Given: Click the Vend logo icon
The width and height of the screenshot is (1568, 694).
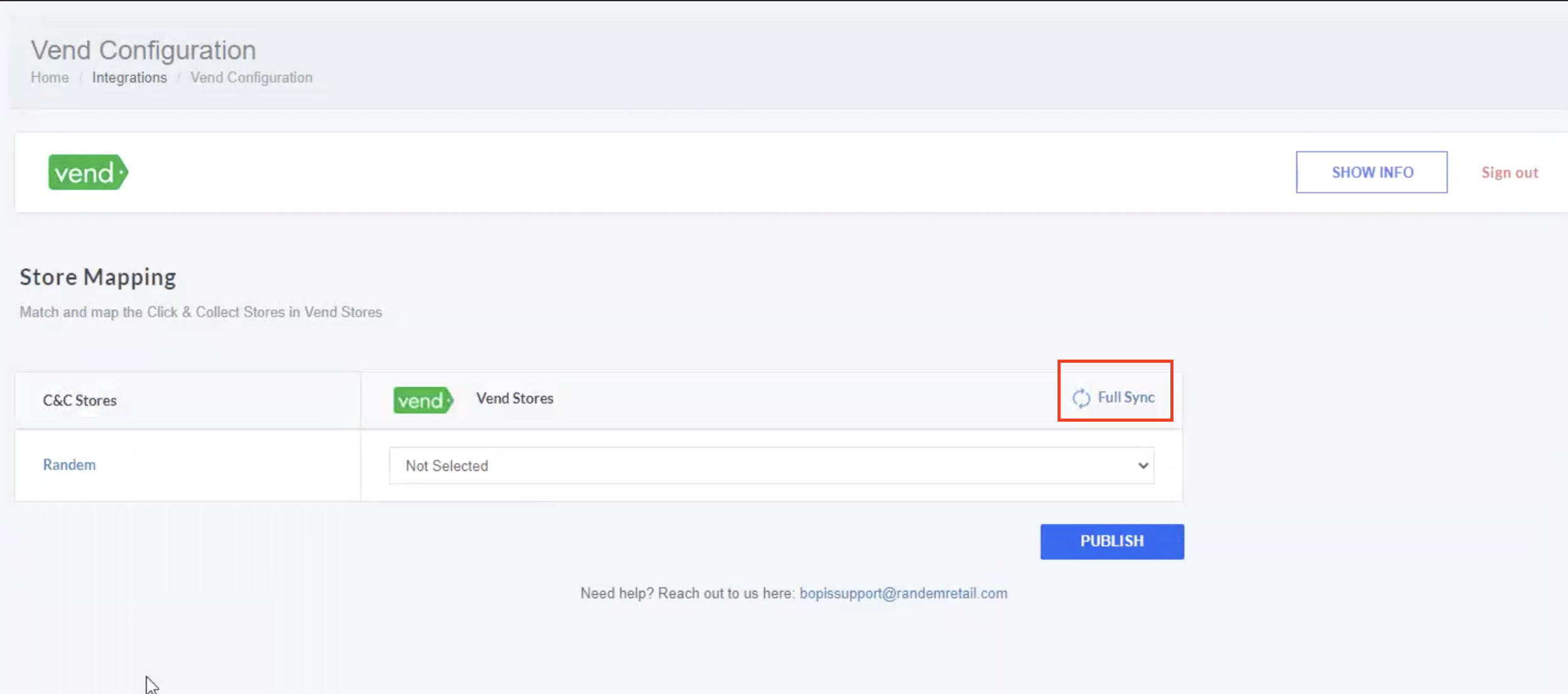Looking at the screenshot, I should click(x=87, y=172).
